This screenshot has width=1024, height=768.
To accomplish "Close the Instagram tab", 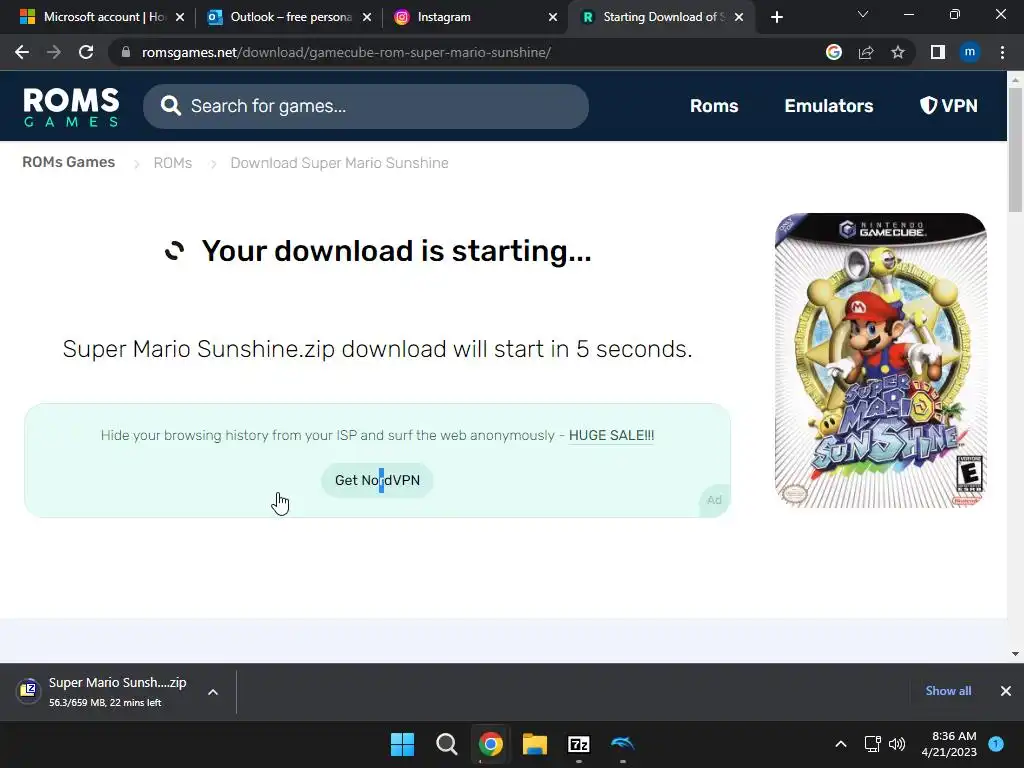I will point(552,17).
